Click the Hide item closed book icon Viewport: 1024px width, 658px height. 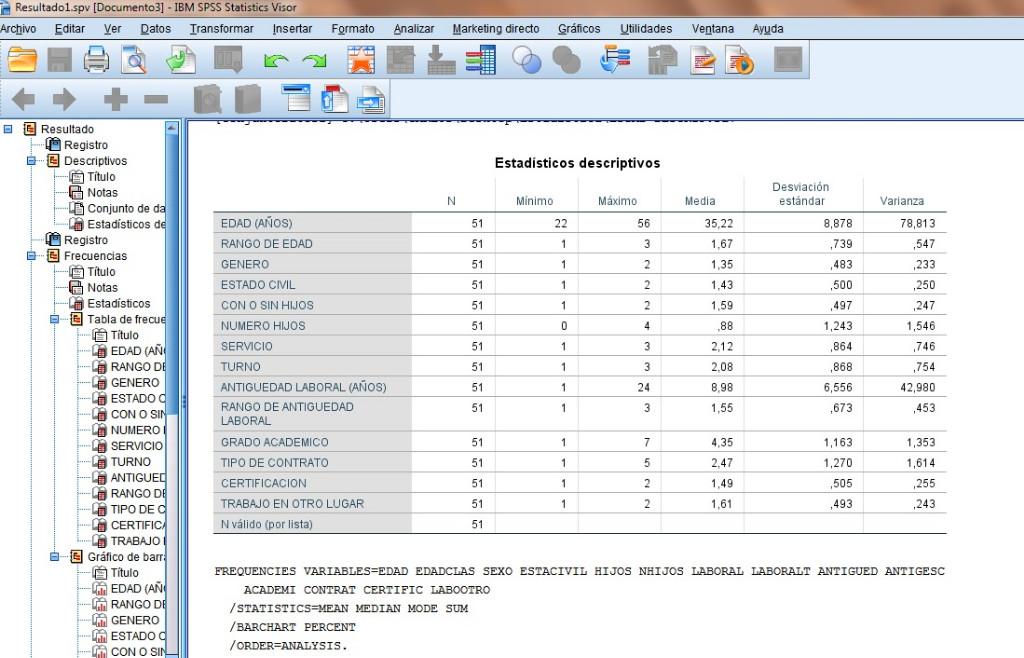[248, 100]
